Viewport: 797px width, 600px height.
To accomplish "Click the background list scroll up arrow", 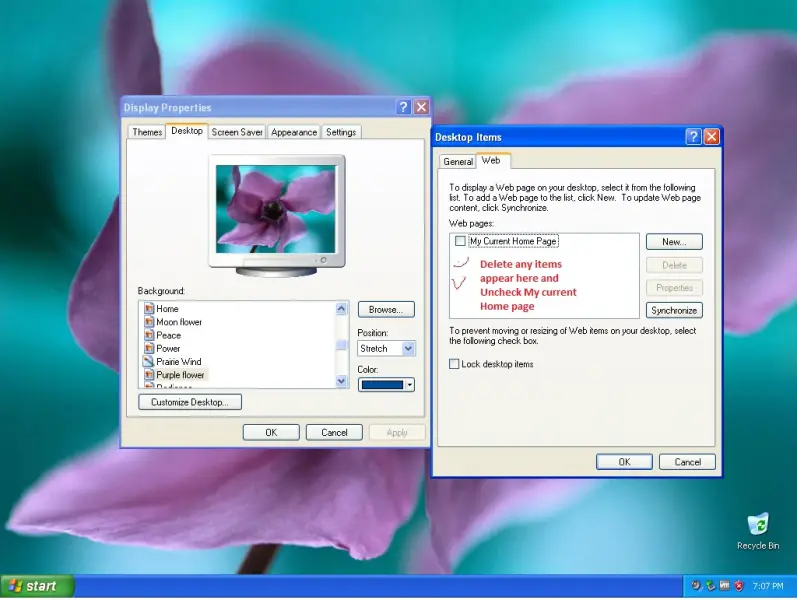I will pyautogui.click(x=342, y=309).
